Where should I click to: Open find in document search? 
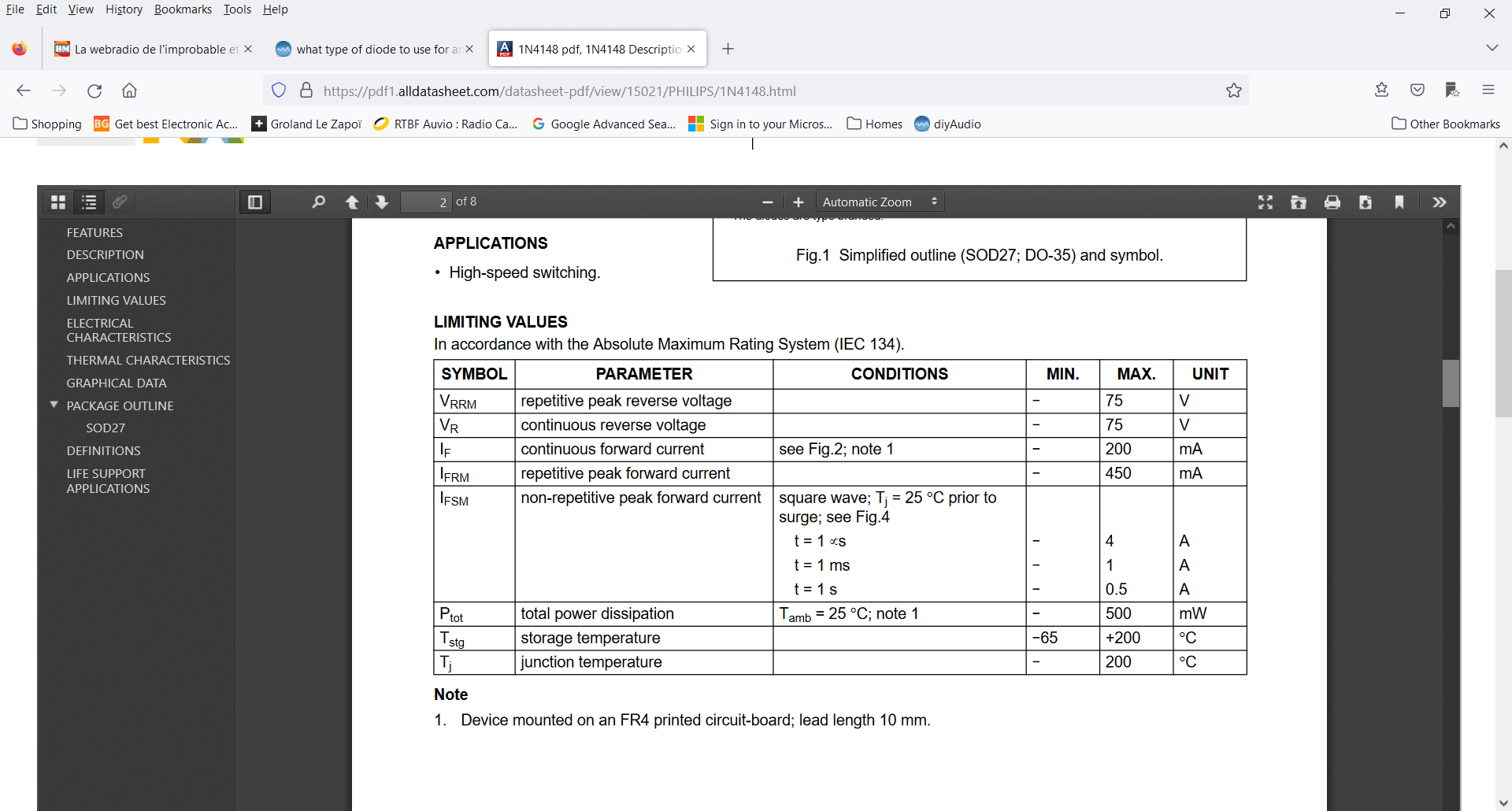click(x=318, y=202)
